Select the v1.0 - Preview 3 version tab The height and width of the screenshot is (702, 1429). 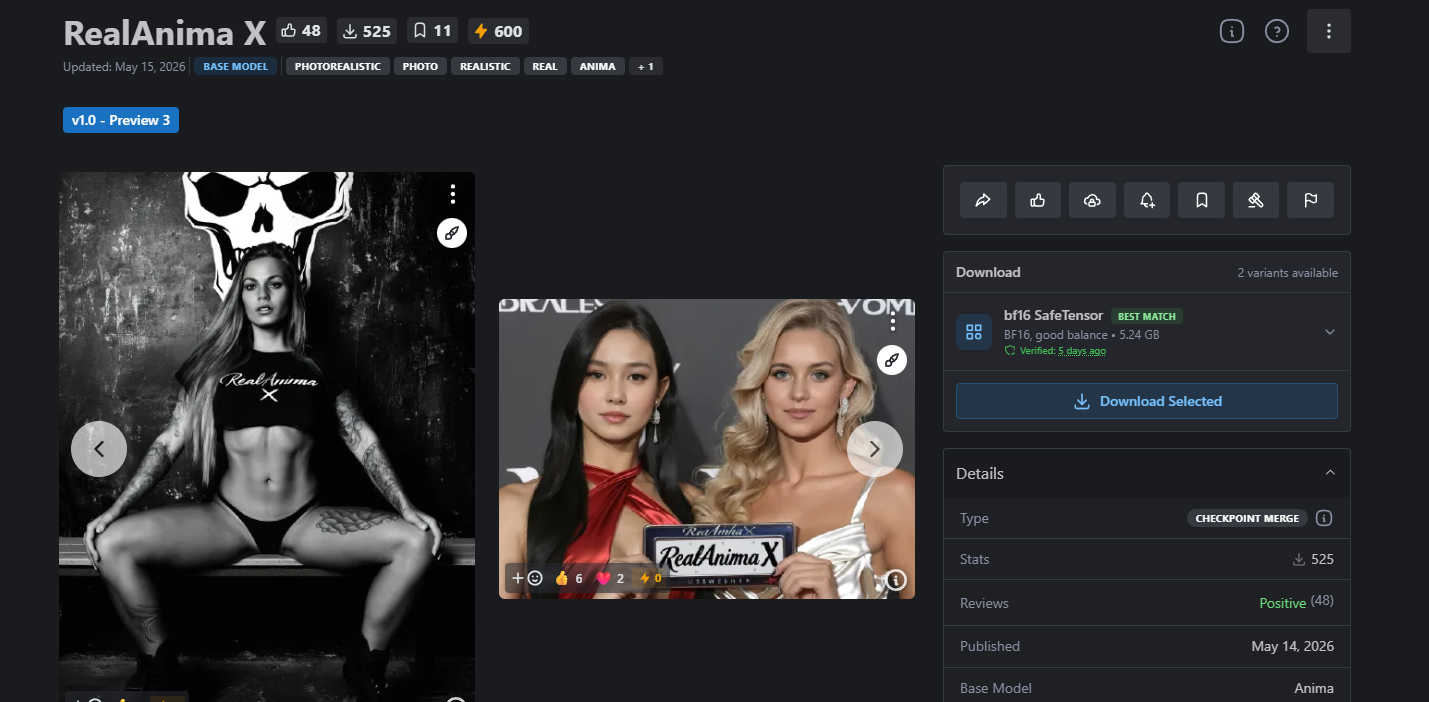[x=121, y=120]
